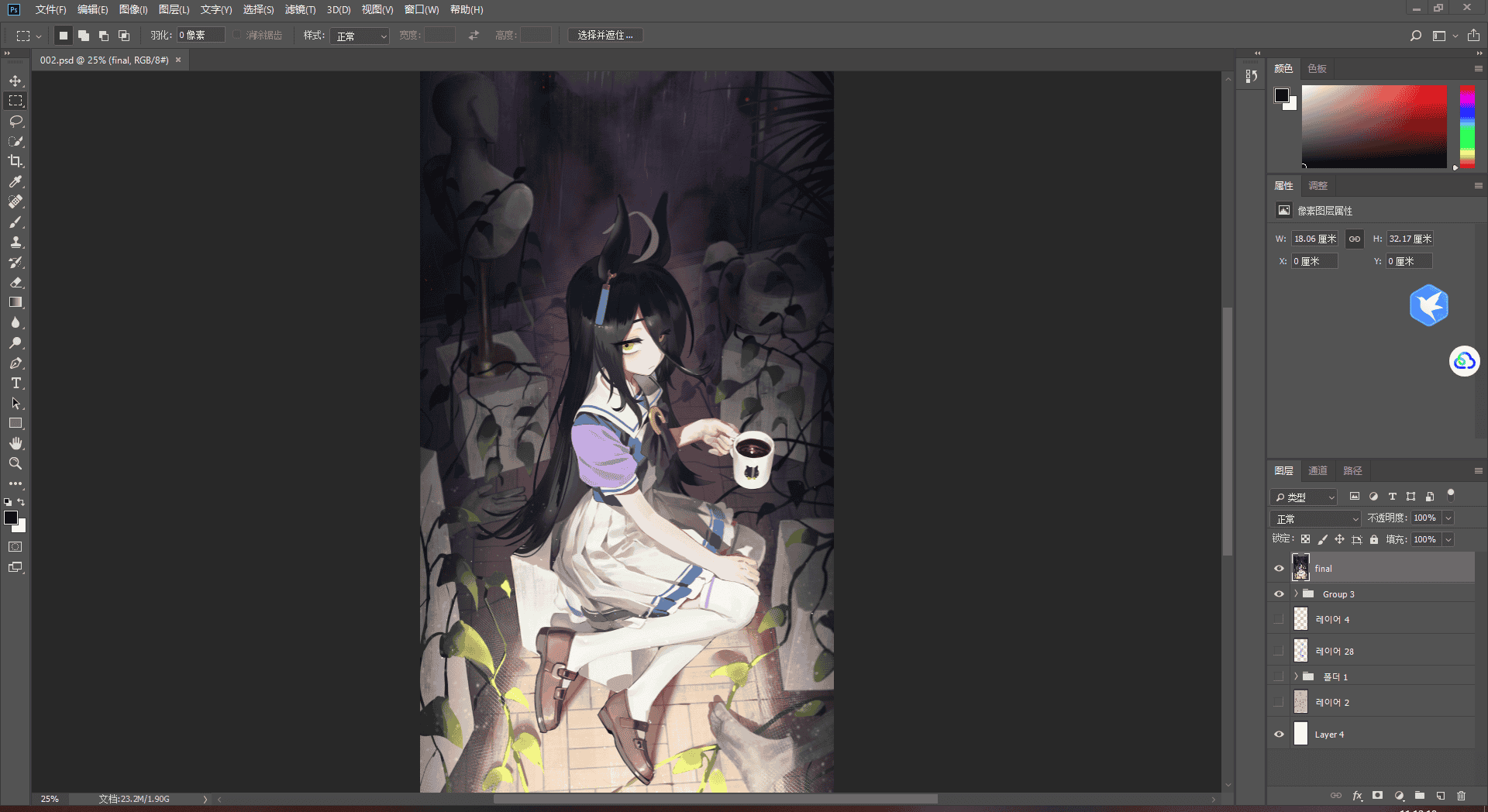Select the final layer thumbnail
The width and height of the screenshot is (1488, 812).
(x=1300, y=568)
